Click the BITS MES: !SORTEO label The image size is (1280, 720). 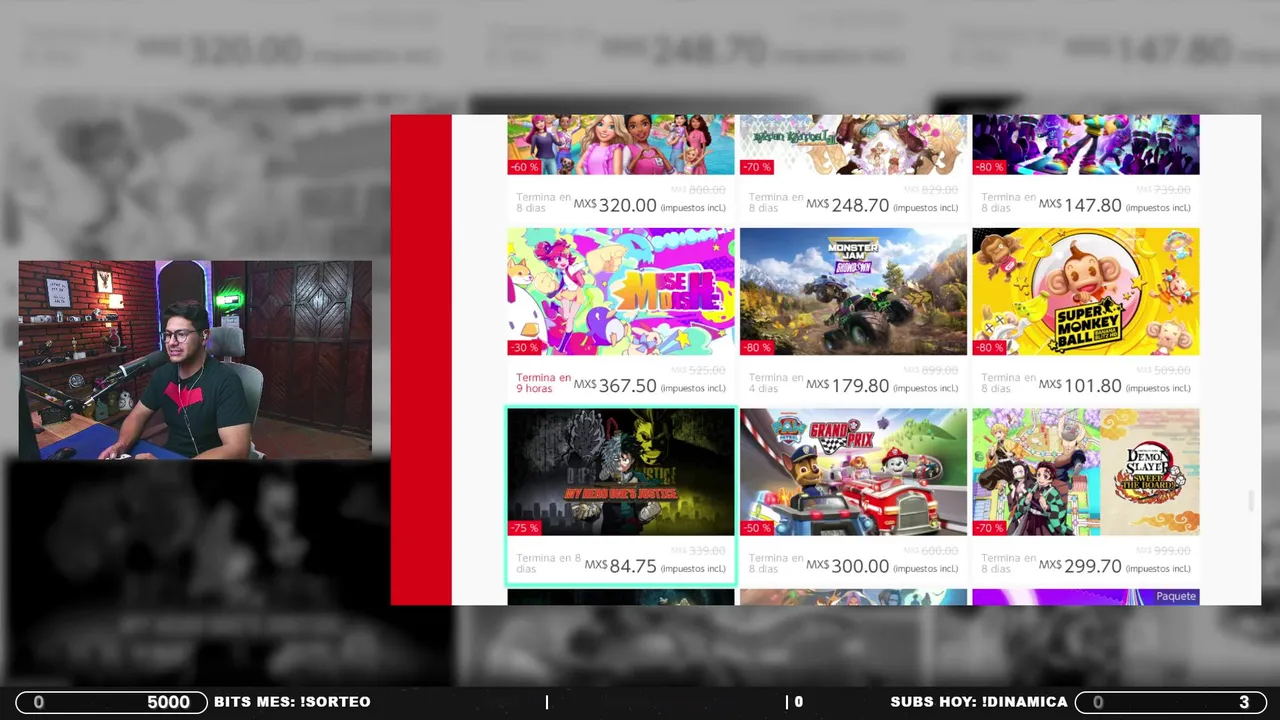pos(292,702)
